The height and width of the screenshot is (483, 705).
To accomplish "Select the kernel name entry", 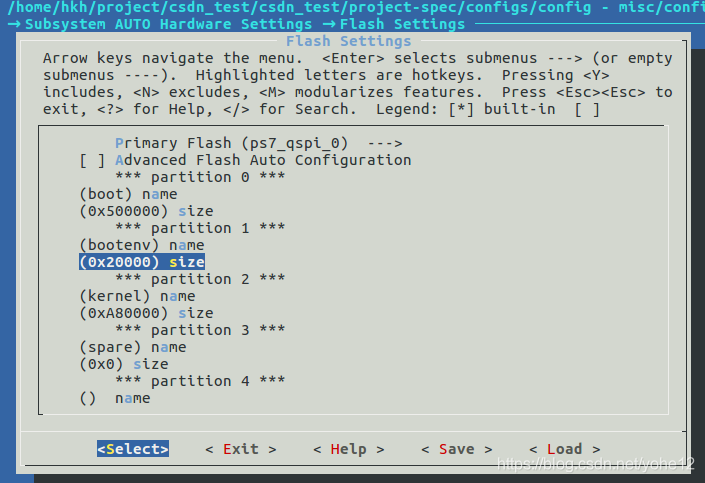I will point(138,296).
